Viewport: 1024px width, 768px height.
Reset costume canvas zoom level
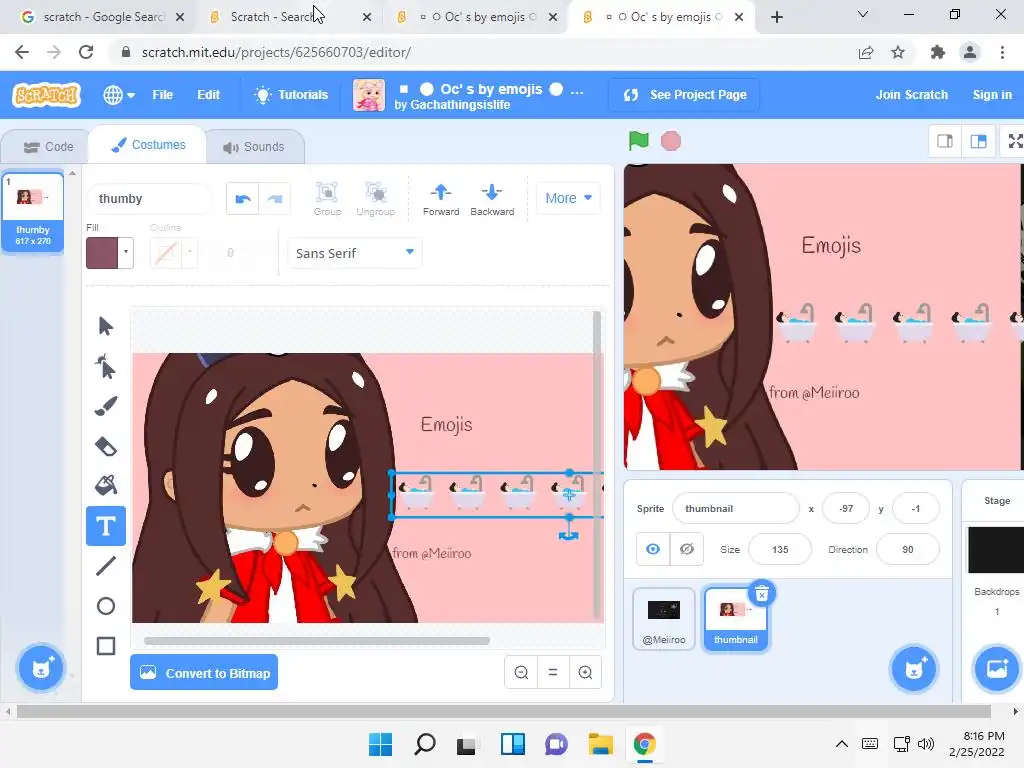click(x=552, y=672)
